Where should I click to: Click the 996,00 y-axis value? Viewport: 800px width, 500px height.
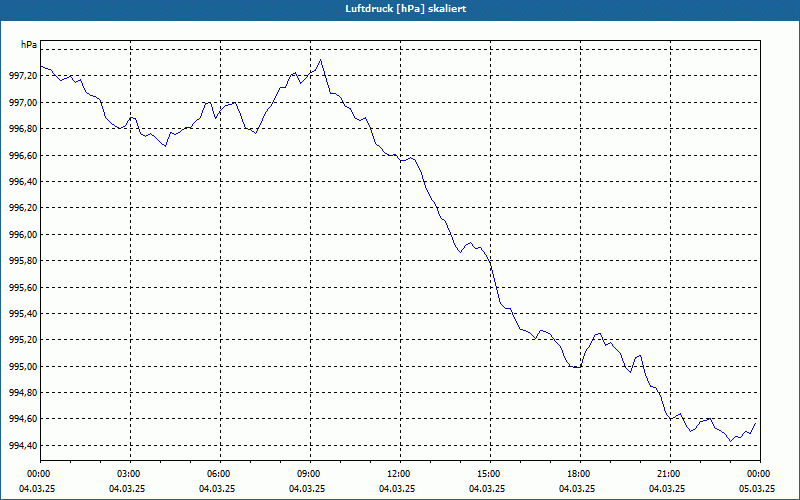click(23, 235)
